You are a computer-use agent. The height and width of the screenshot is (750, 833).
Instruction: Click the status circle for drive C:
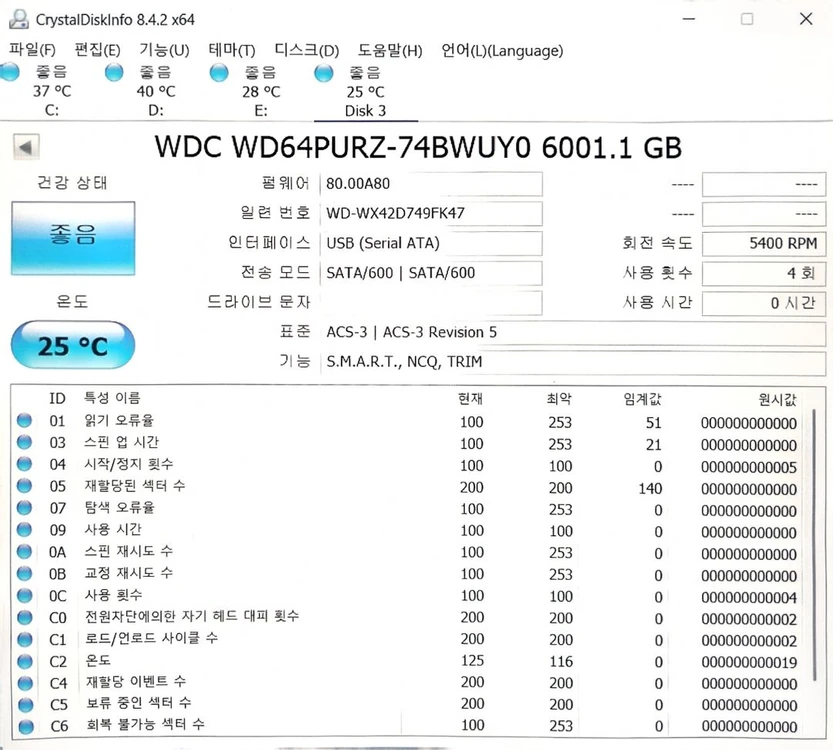pos(10,72)
